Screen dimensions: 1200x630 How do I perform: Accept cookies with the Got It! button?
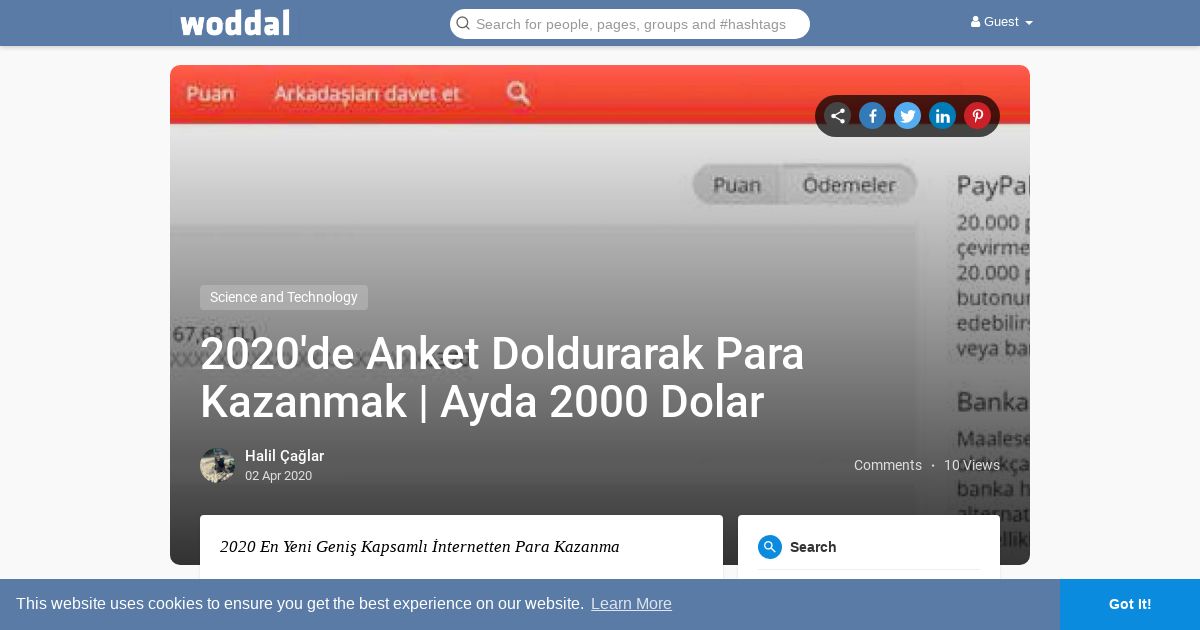[x=1130, y=604]
